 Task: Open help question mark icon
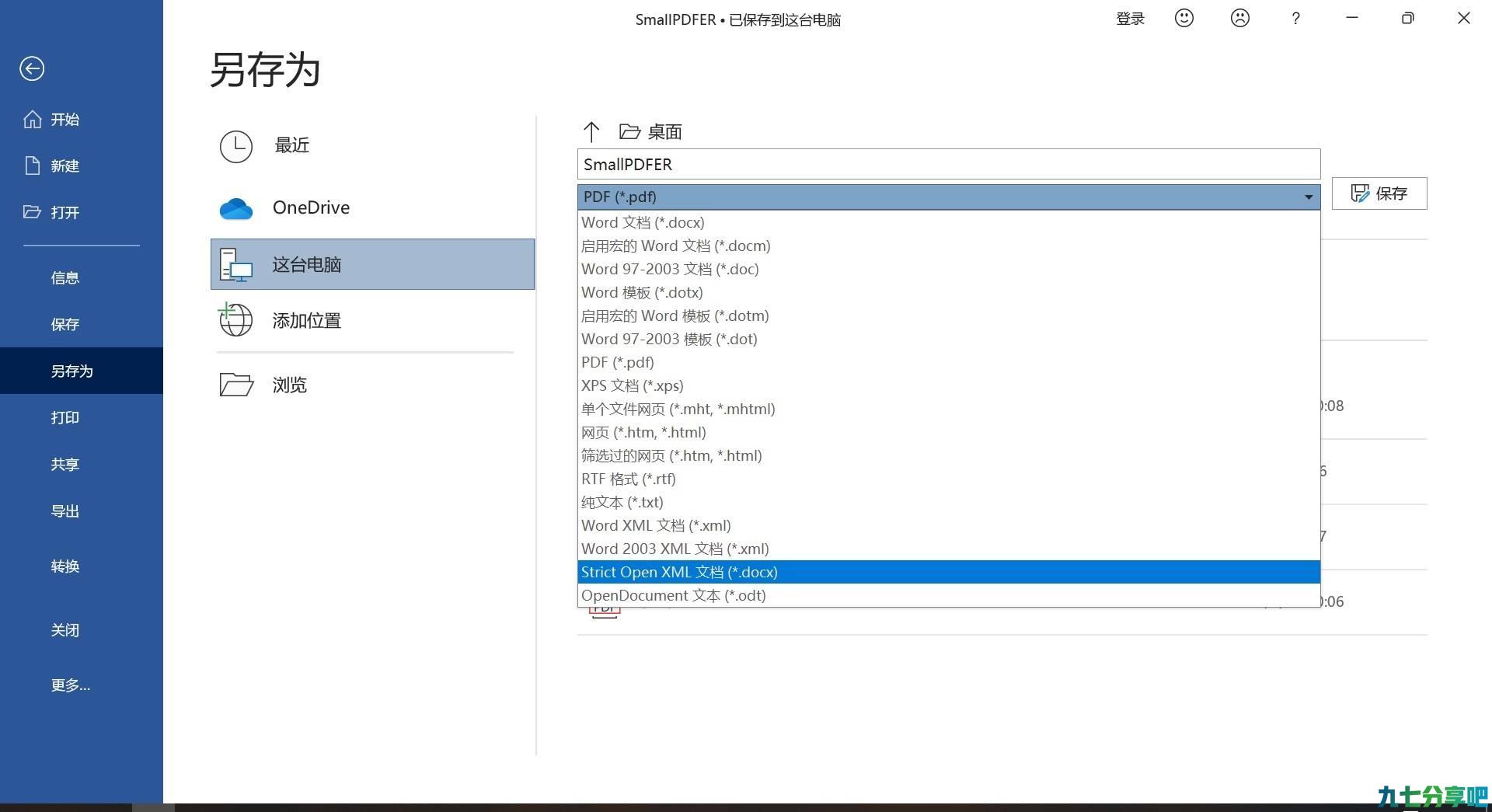tap(1295, 18)
